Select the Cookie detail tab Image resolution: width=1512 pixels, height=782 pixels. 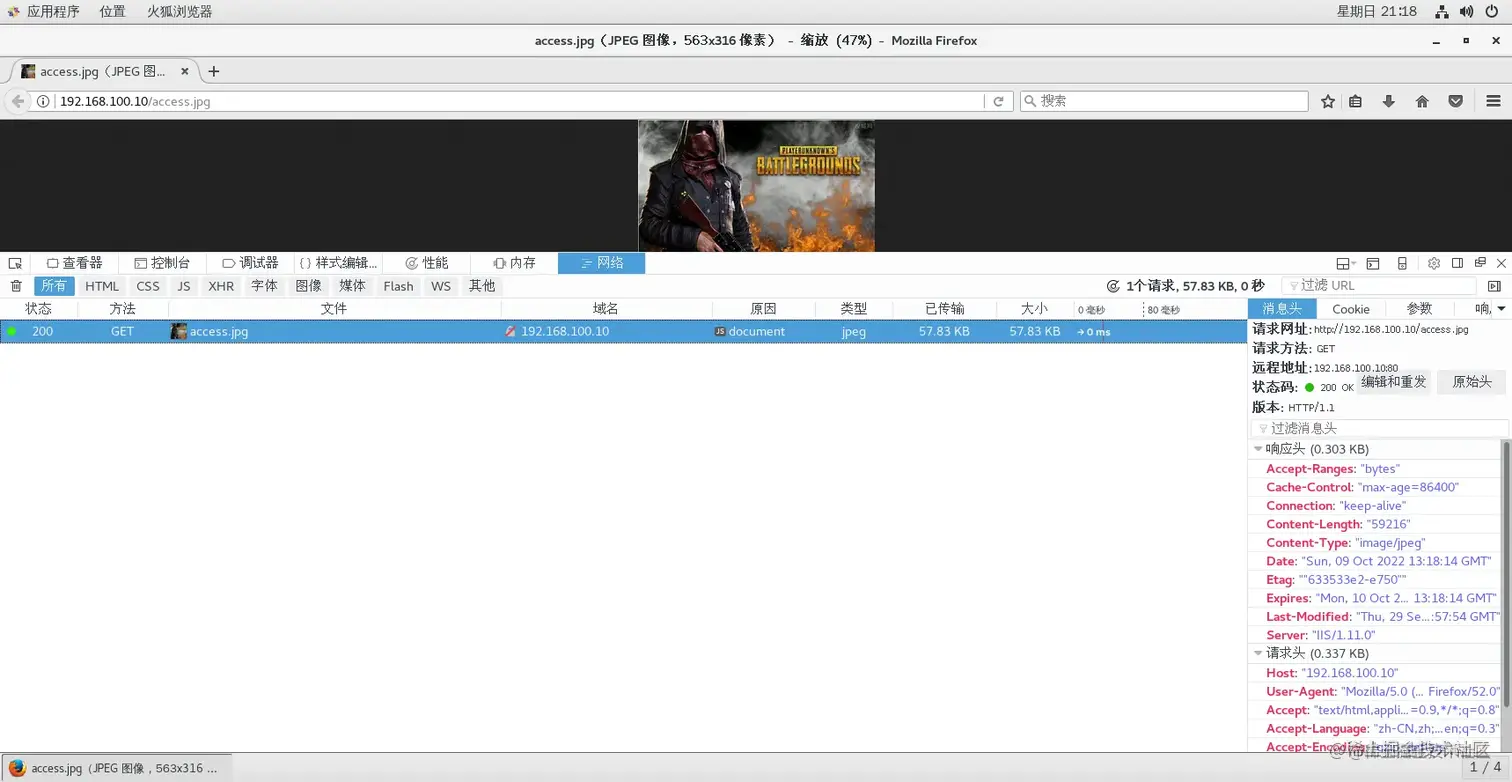1351,309
